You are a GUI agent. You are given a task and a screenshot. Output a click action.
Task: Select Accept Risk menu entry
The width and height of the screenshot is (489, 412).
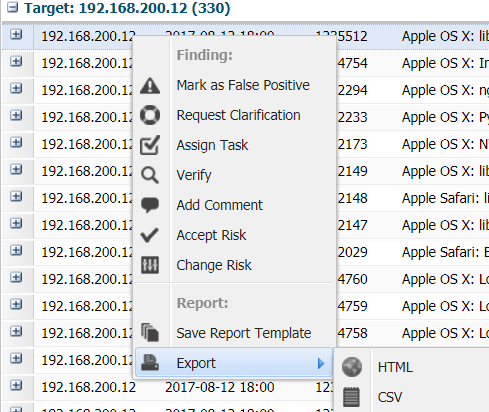point(211,235)
